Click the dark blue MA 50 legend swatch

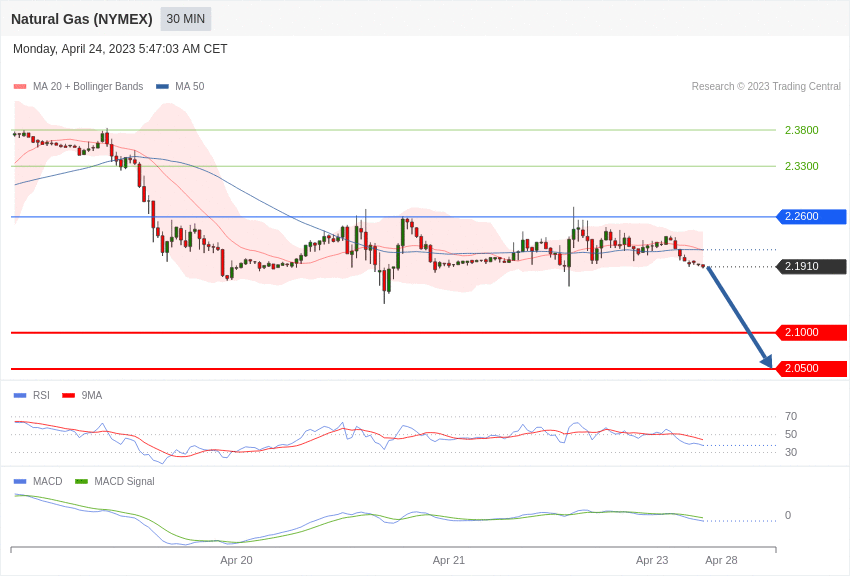(162, 86)
